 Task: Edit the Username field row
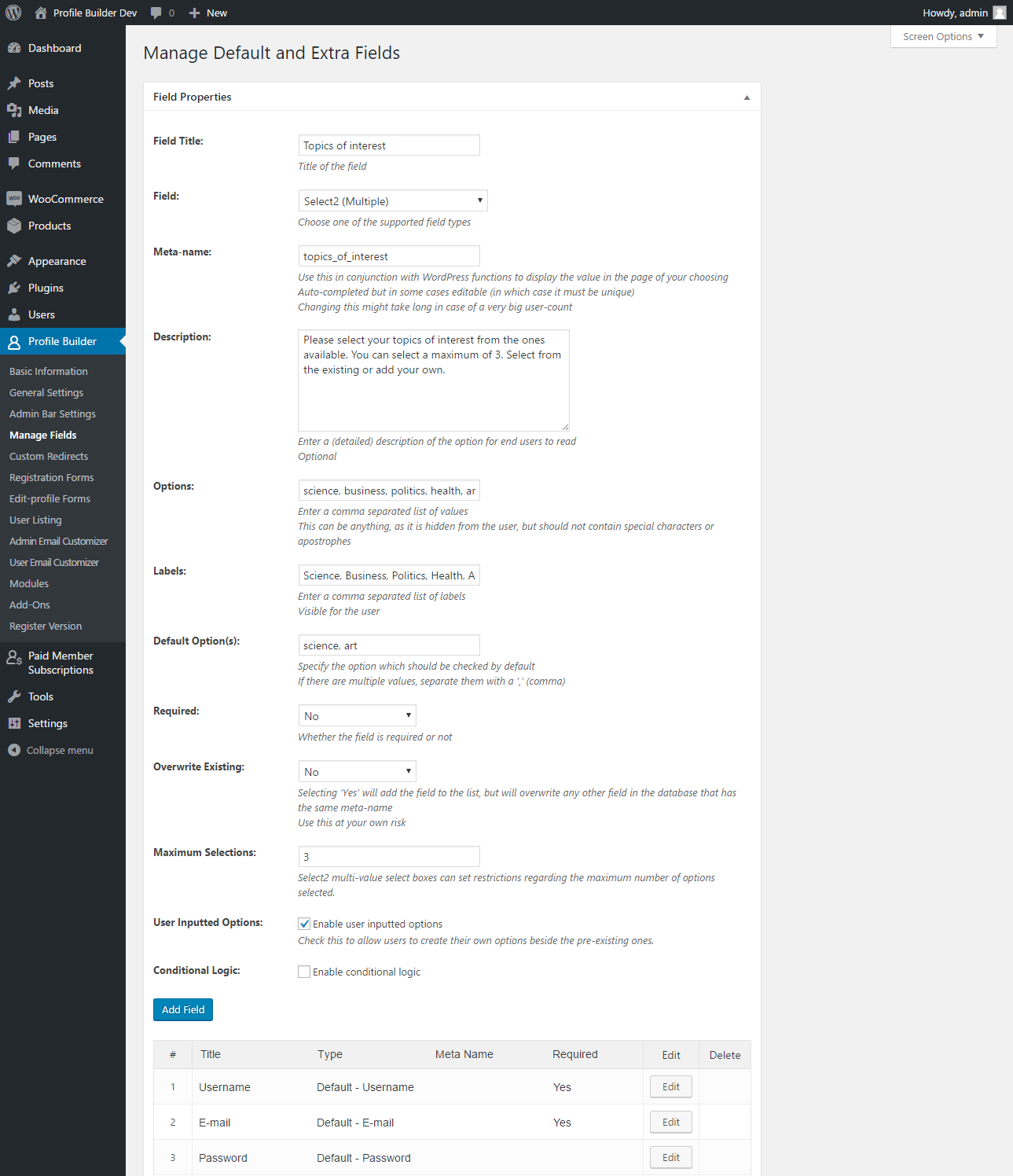(670, 1087)
